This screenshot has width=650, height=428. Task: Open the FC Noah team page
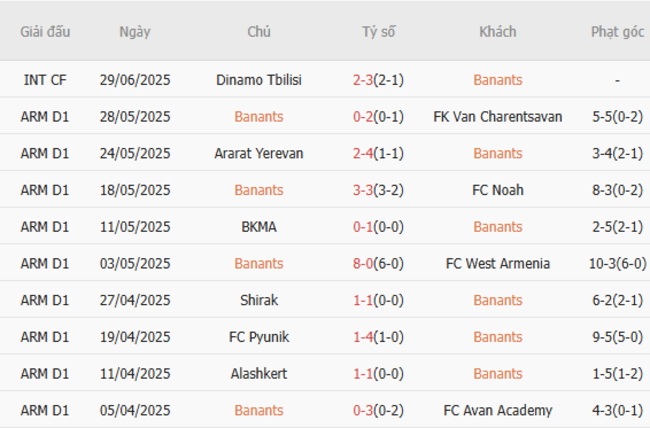[497, 190]
